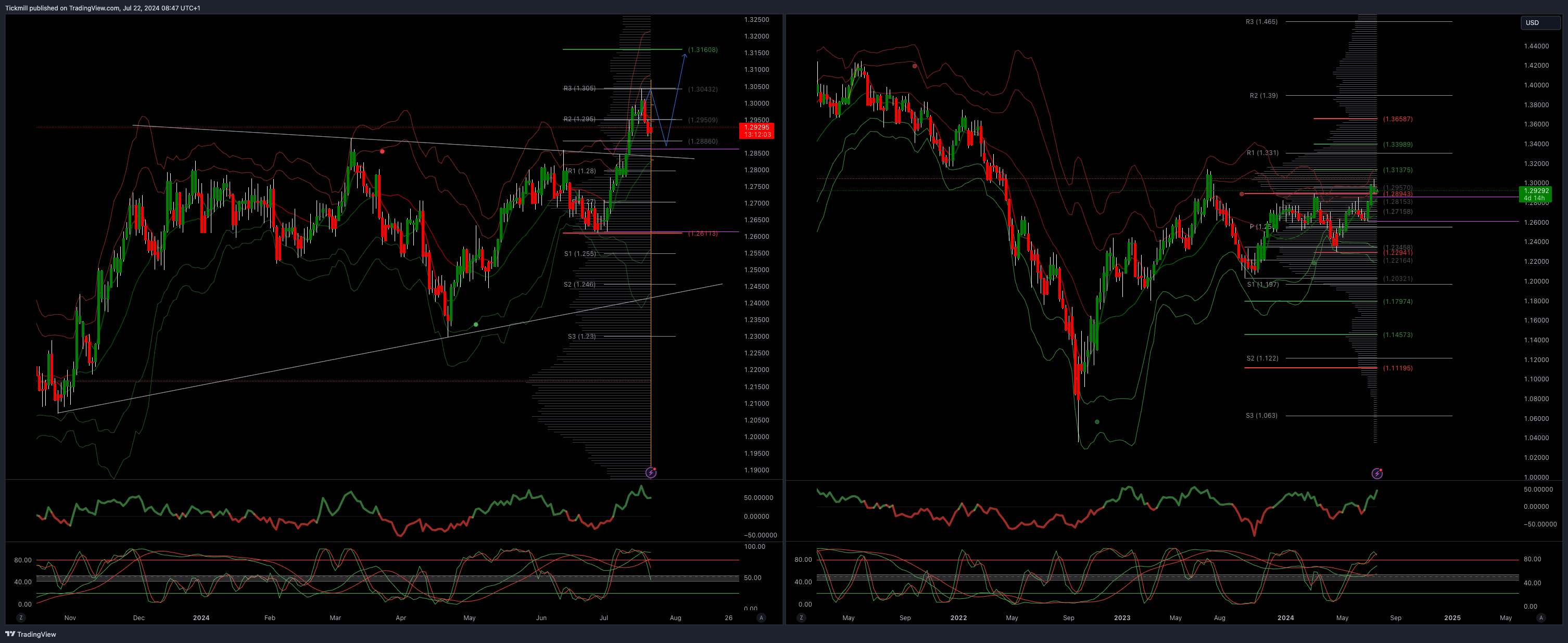Click the Nov label on left time axis
The image size is (1568, 643).
(x=70, y=618)
